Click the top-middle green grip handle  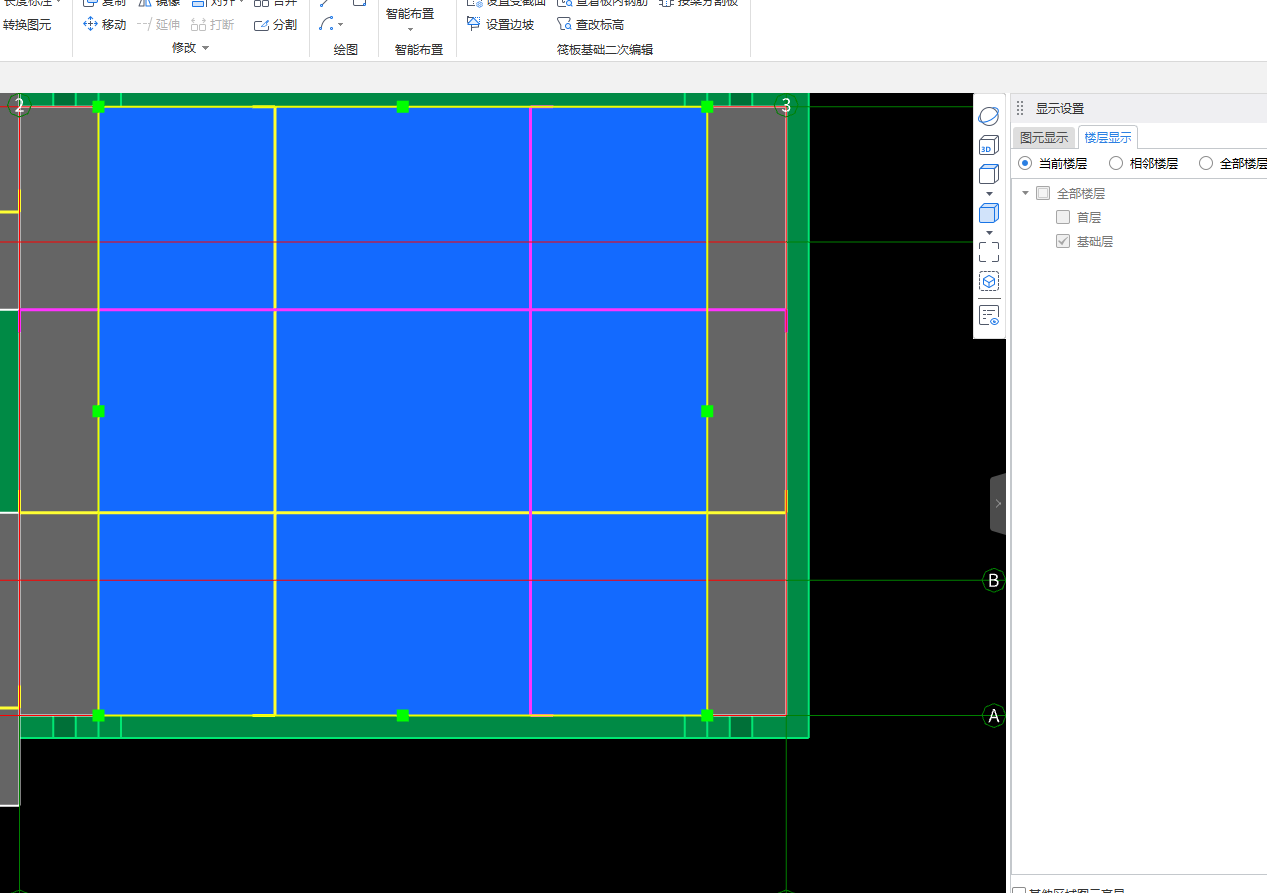pyautogui.click(x=403, y=106)
